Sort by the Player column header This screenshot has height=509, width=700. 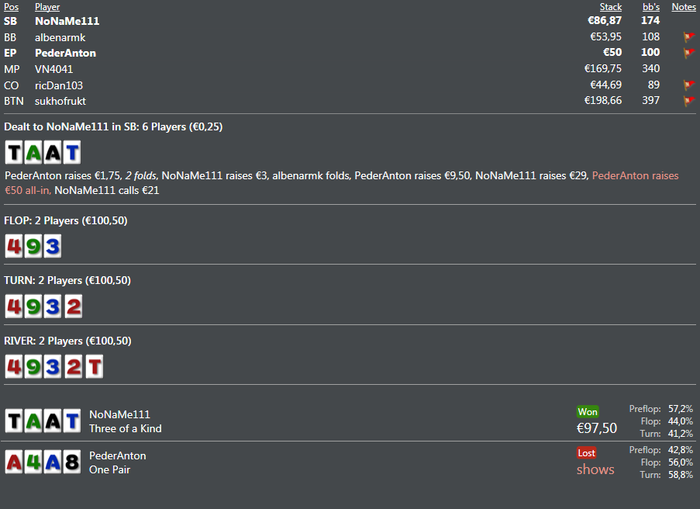pos(47,7)
